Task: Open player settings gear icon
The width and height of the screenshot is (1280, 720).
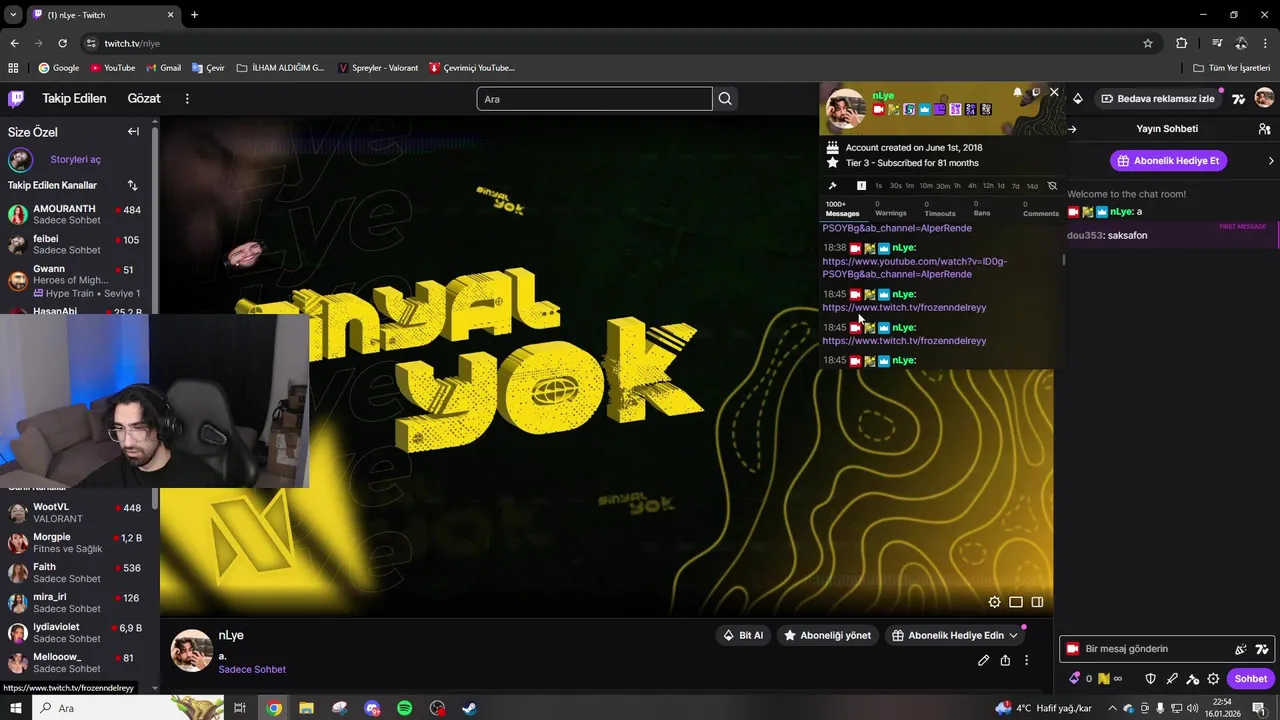Action: click(x=994, y=602)
